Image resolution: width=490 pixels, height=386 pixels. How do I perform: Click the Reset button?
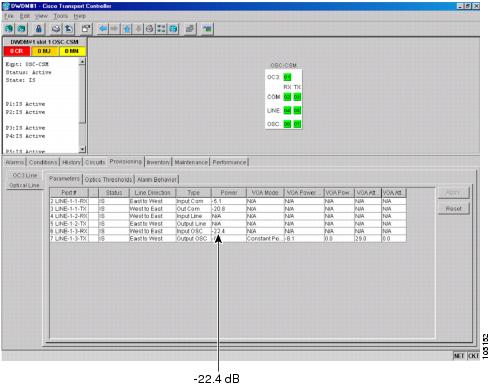[453, 209]
